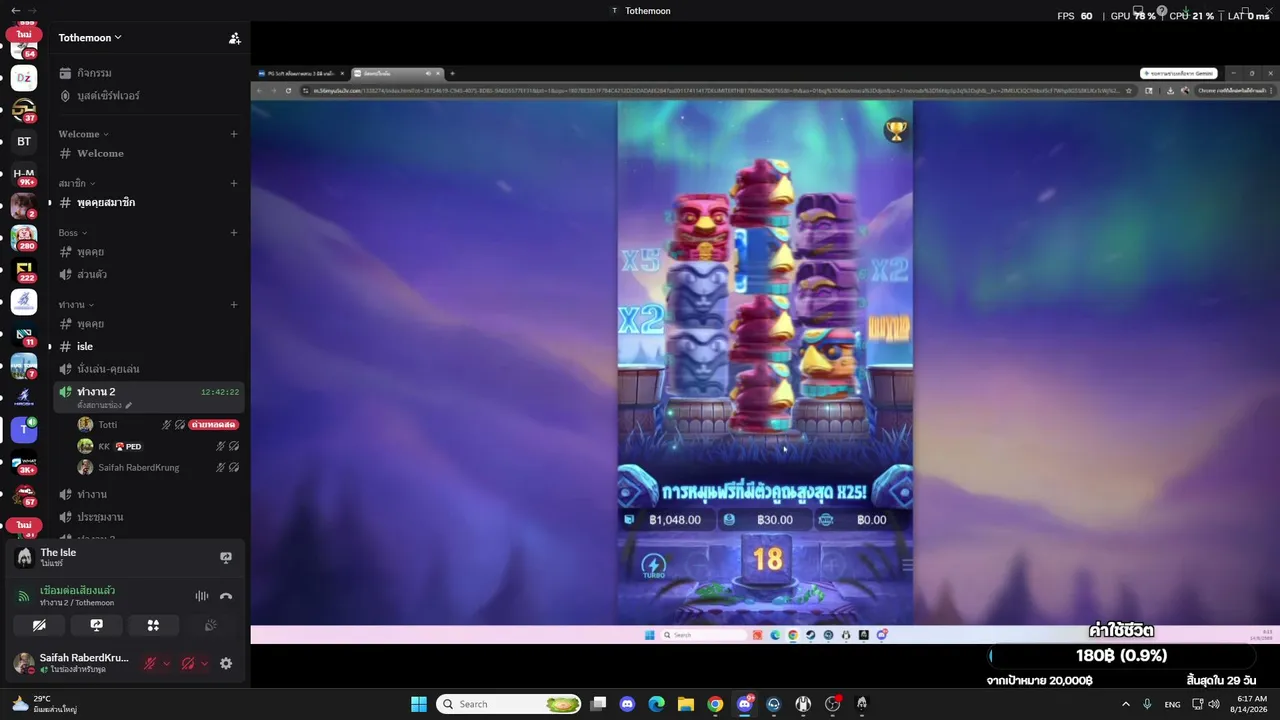Watch Totti's live stream via red badge
Image resolution: width=1280 pixels, height=720 pixels.
click(x=213, y=425)
